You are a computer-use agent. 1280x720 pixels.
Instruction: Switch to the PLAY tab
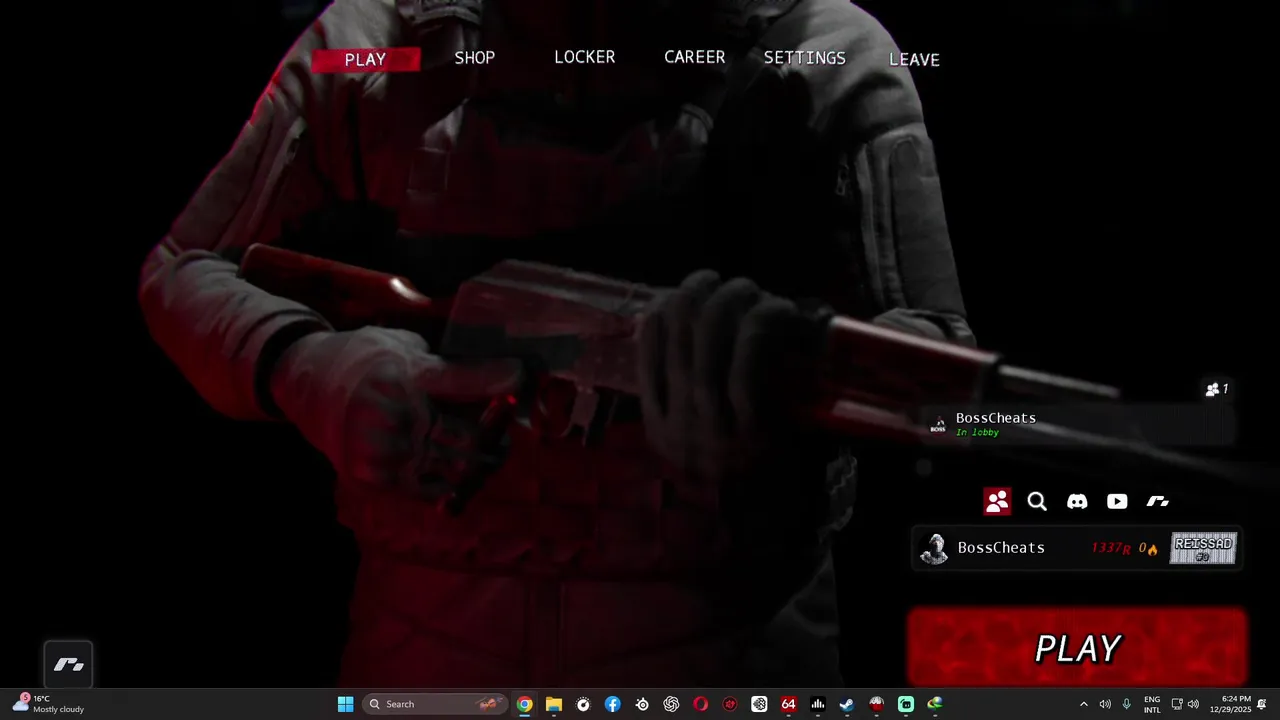click(x=365, y=59)
